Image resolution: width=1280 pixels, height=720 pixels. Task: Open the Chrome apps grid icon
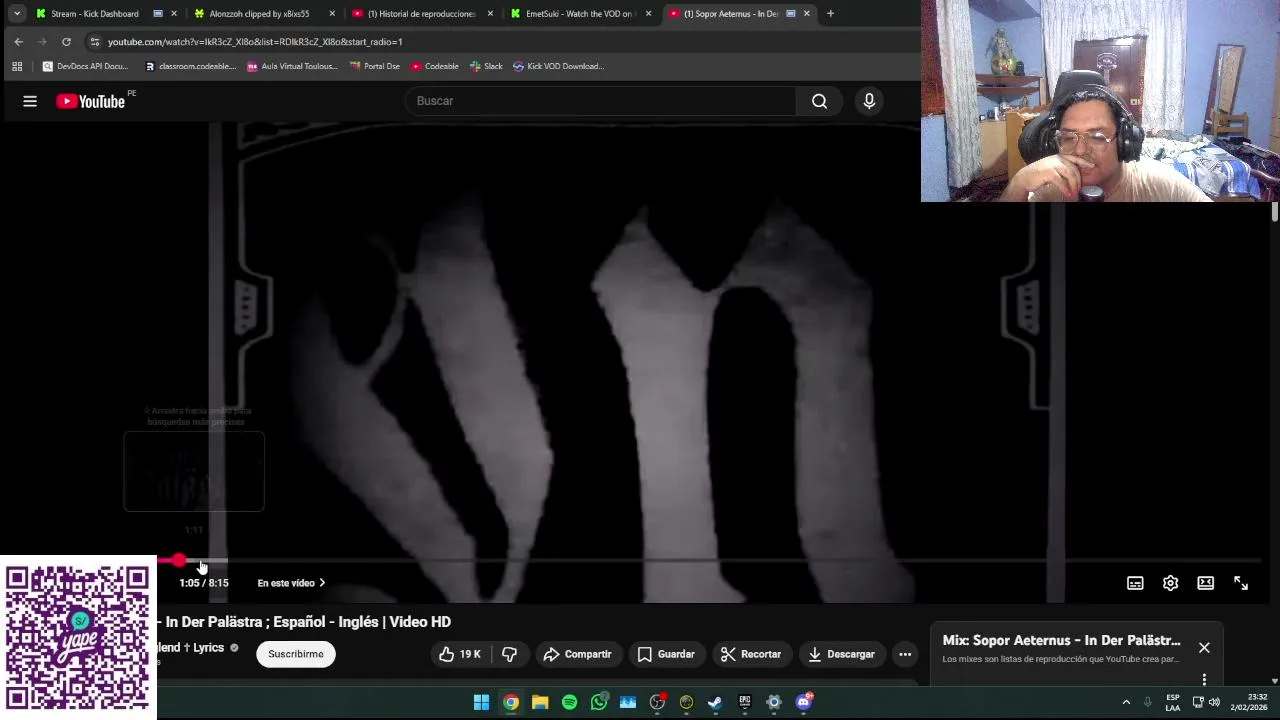point(17,66)
